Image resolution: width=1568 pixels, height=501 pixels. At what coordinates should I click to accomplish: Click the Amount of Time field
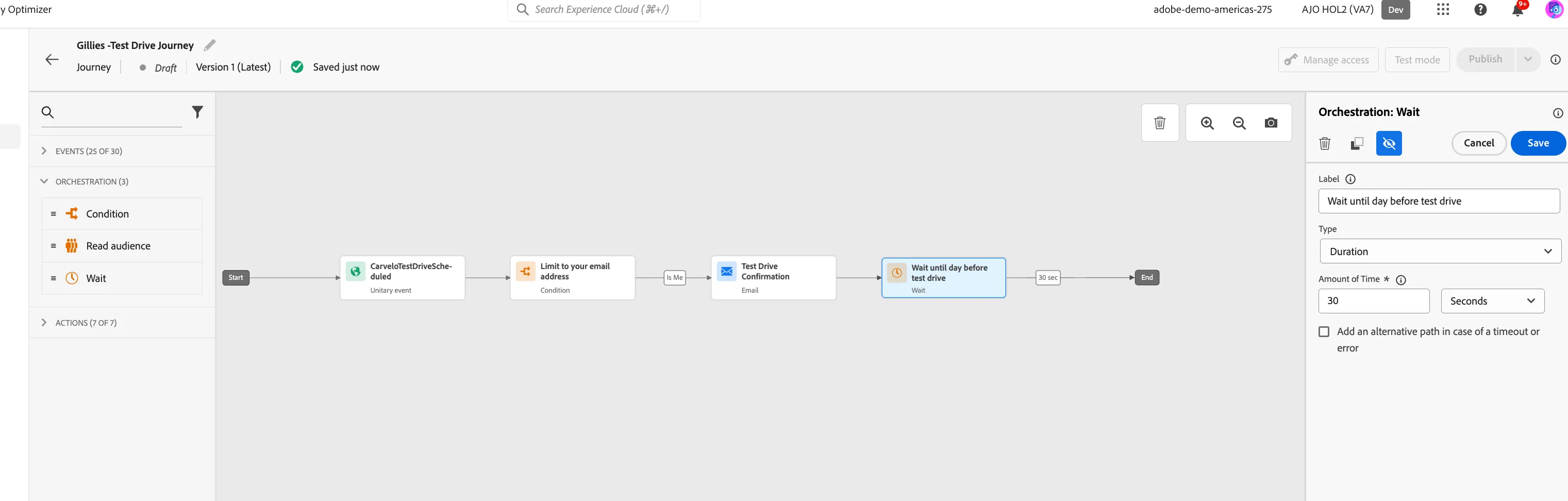[x=1373, y=300]
